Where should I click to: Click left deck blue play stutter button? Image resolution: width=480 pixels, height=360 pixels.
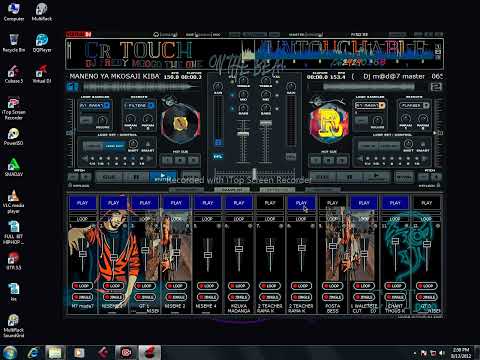coord(163,177)
